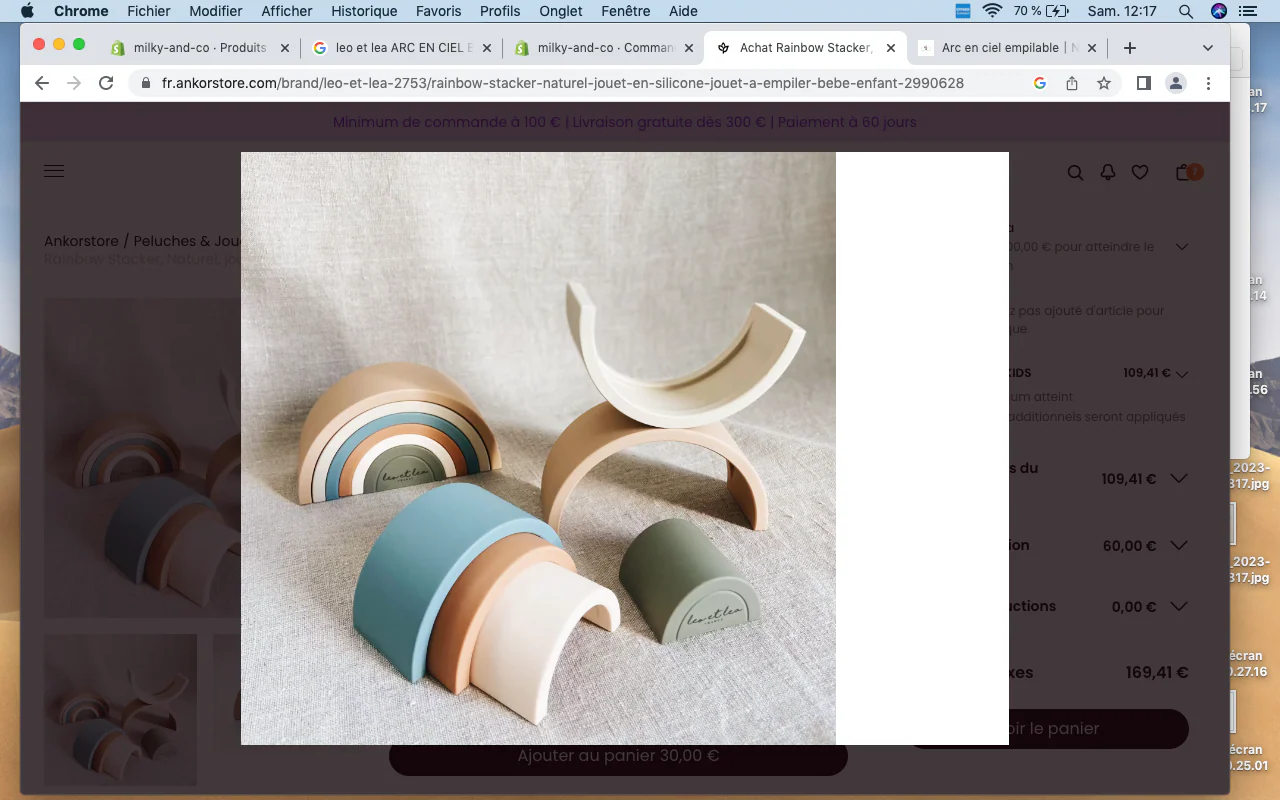Toggle the Chrome side panel icon
Viewport: 1280px width, 800px height.
[1143, 83]
